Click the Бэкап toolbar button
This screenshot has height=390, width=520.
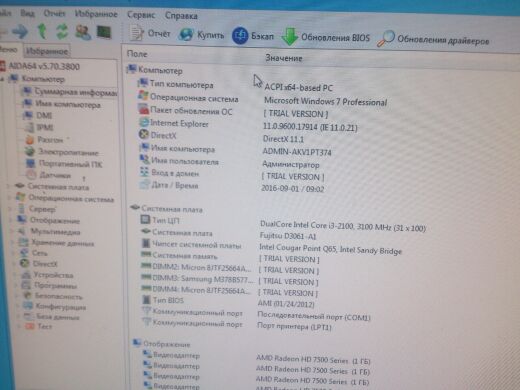coord(253,35)
